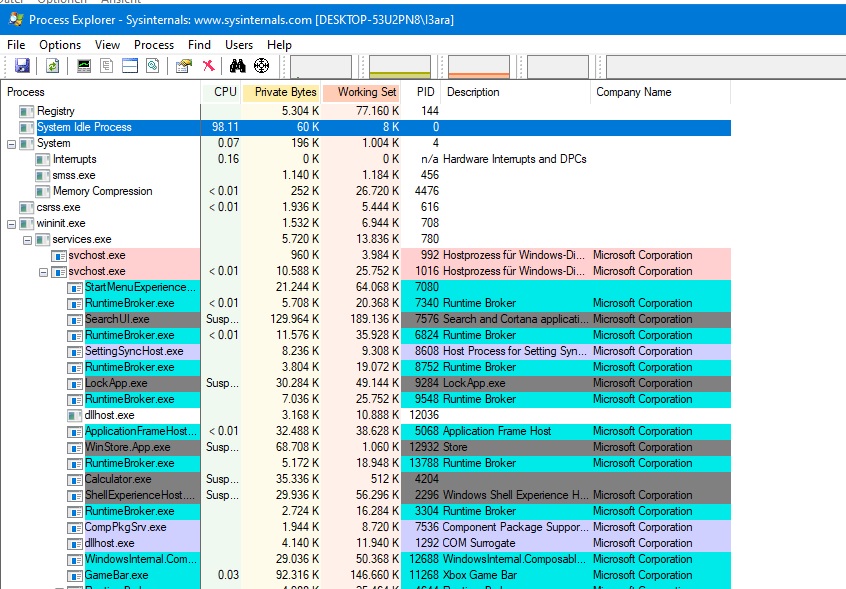Viewport: 846px width, 589px height.
Task: Click the Show Process Tree toolbar icon
Action: point(107,66)
